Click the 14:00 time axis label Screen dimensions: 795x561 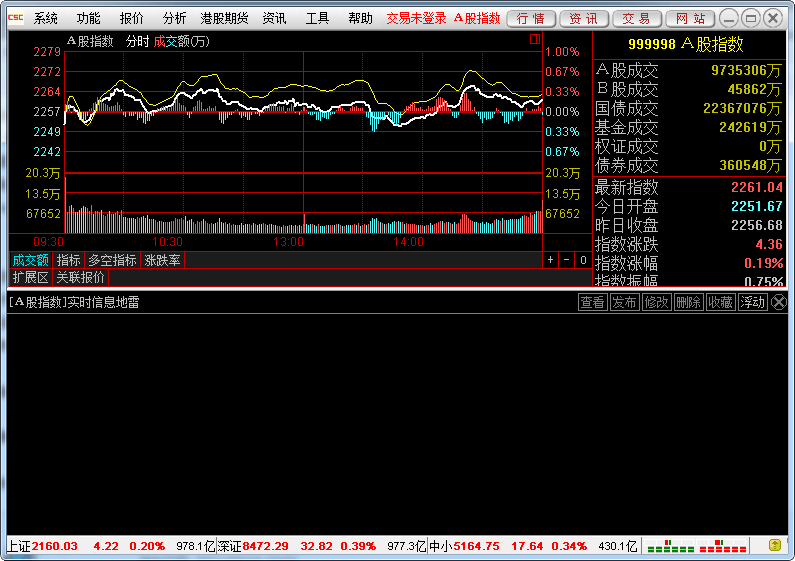point(408,242)
